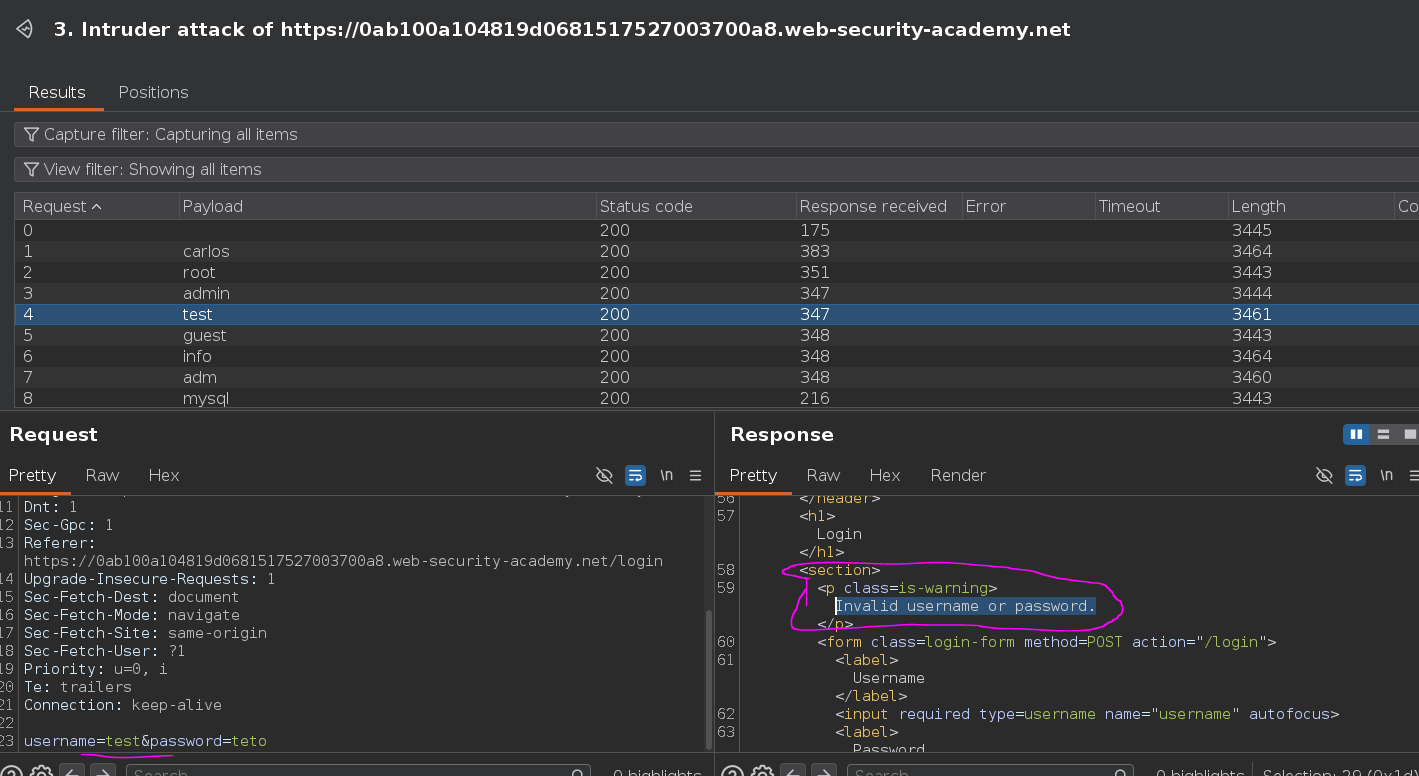Select top-bottom split layout icon
This screenshot has width=1419, height=776.
tap(1384, 434)
